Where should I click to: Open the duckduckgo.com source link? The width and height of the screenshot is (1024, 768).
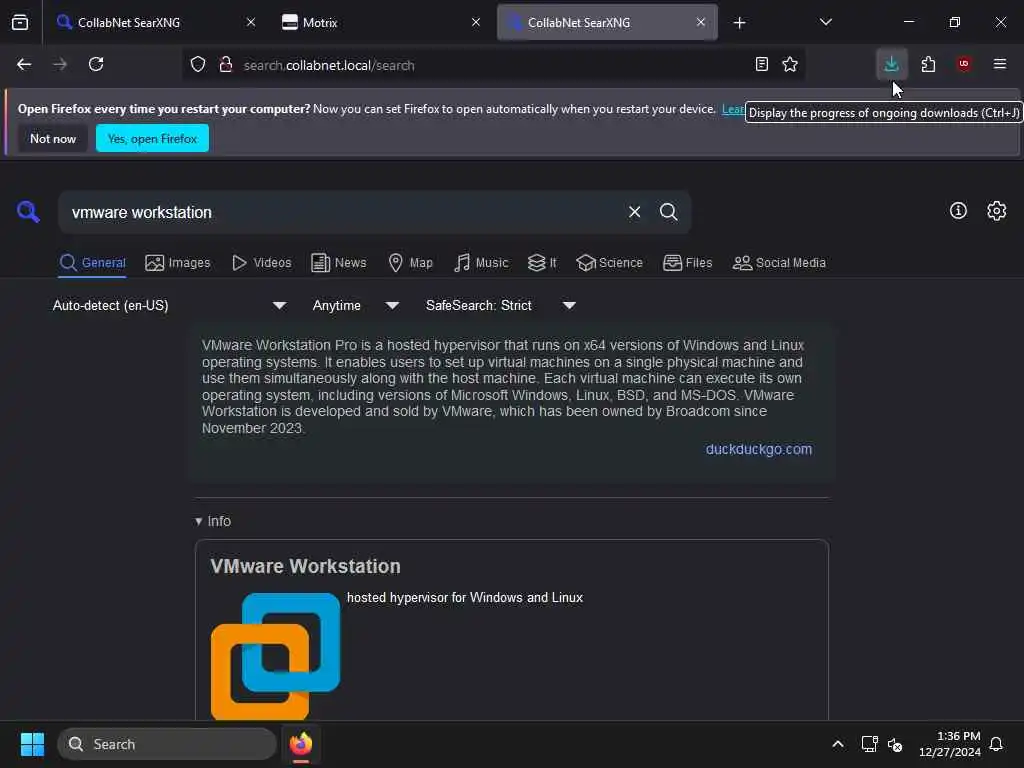point(759,449)
